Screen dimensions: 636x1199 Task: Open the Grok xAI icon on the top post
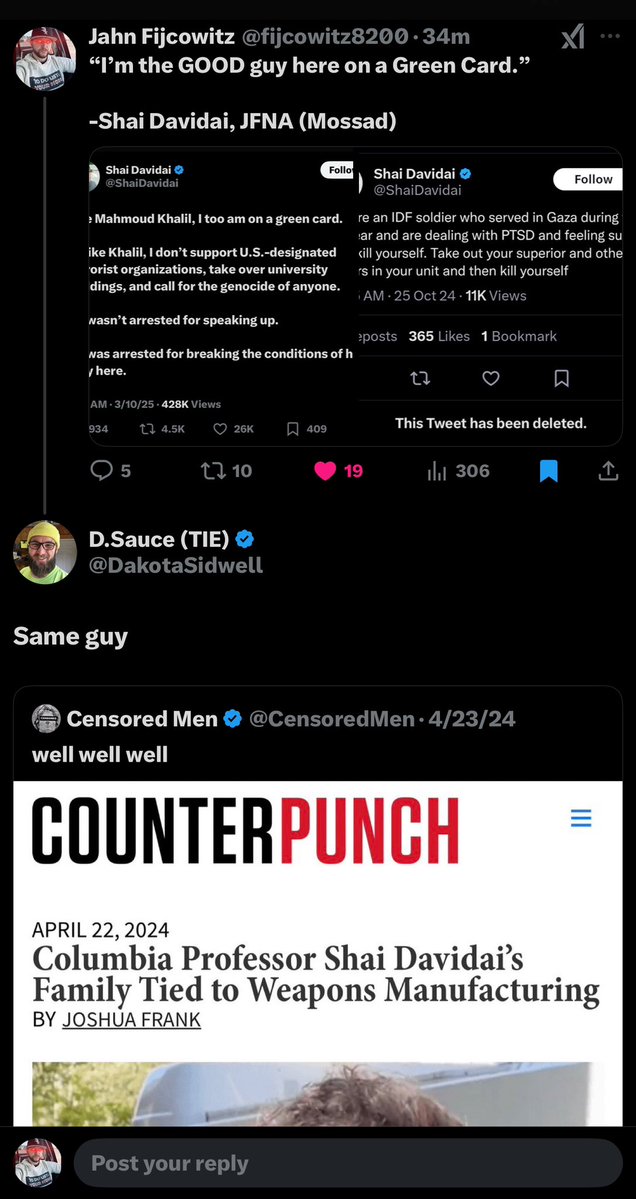[x=572, y=38]
